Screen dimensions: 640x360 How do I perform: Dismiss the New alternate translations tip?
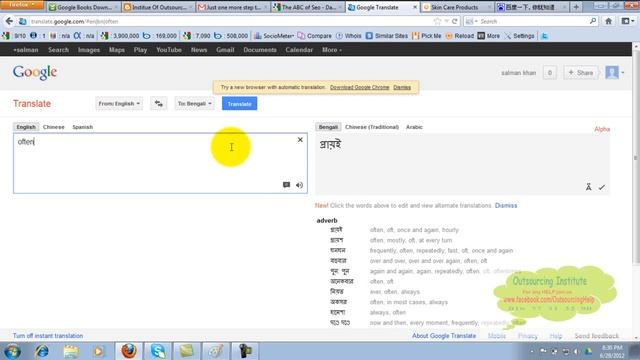pyautogui.click(x=506, y=205)
